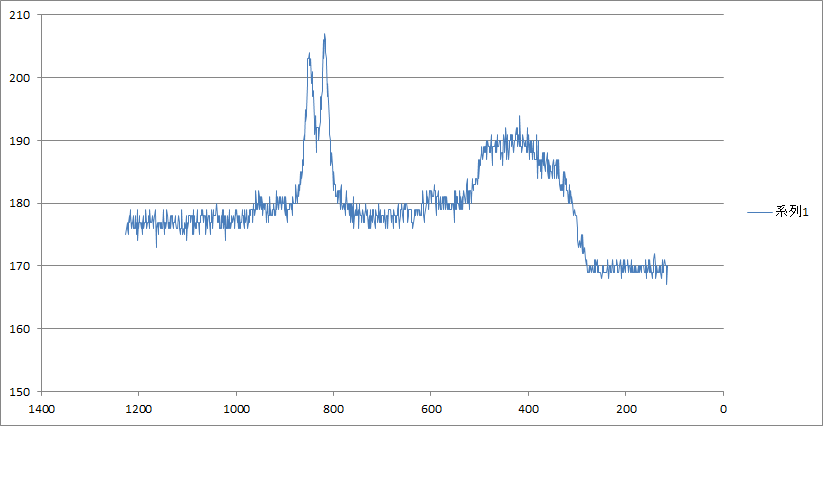The height and width of the screenshot is (480, 823).
Task: Click the Y-axis label 210
Action: pyautogui.click(x=19, y=15)
